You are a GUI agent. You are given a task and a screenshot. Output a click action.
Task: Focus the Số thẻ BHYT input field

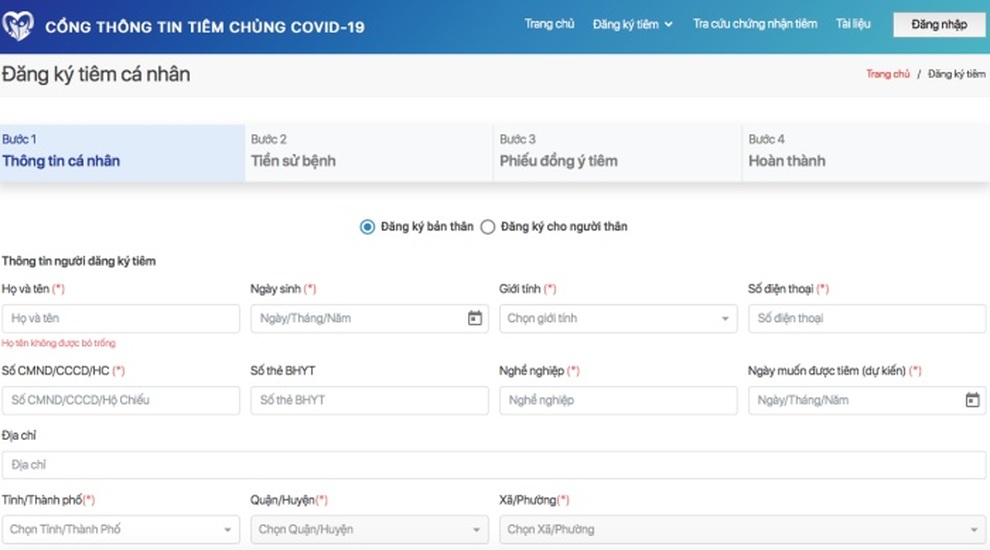369,400
